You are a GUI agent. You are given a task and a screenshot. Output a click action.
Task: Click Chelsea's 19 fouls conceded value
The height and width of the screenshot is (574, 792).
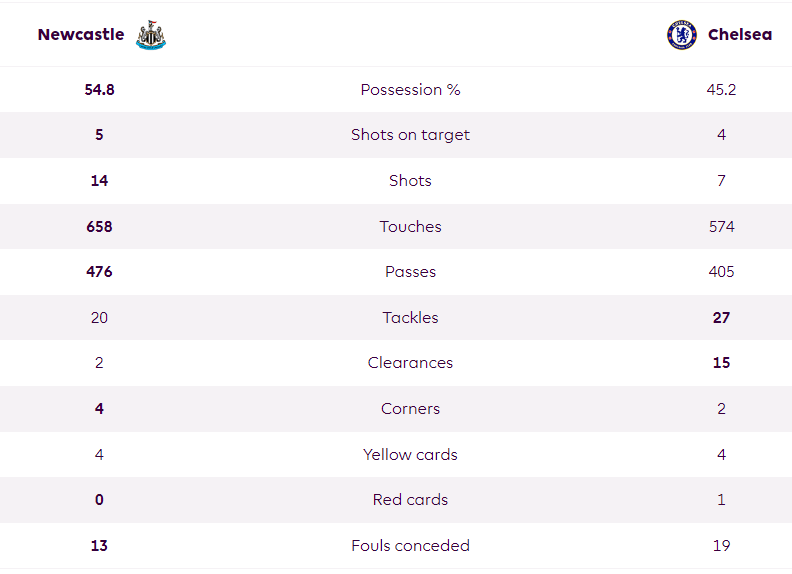[721, 545]
